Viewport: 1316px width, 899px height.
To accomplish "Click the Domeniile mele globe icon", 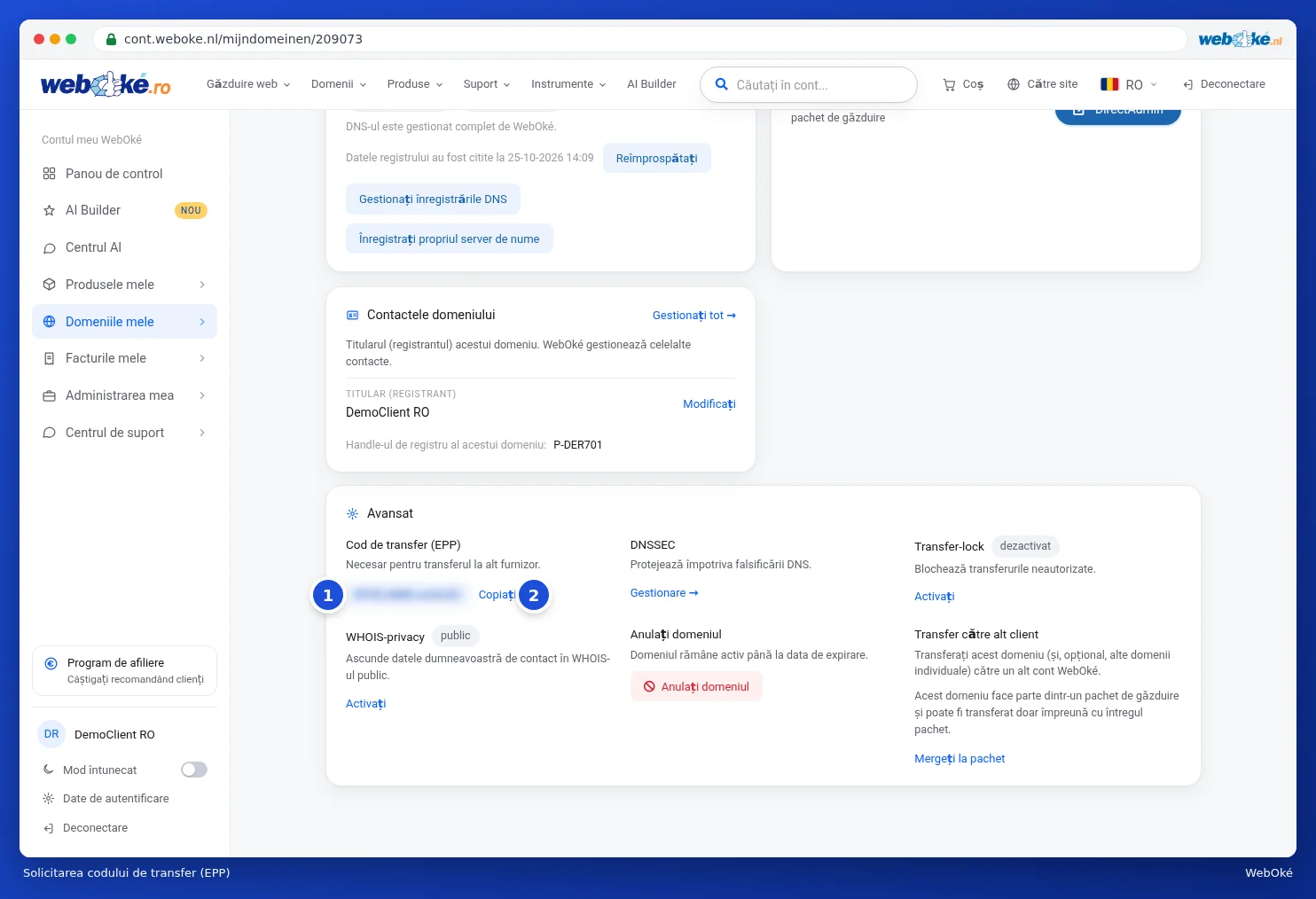I will [x=50, y=322].
